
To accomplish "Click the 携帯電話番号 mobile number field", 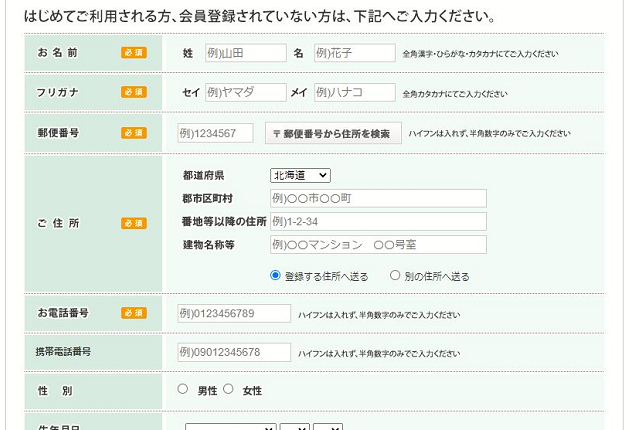I will 234,352.
